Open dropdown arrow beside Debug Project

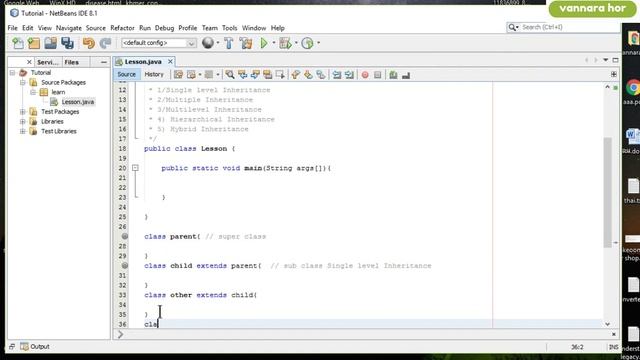(296, 42)
